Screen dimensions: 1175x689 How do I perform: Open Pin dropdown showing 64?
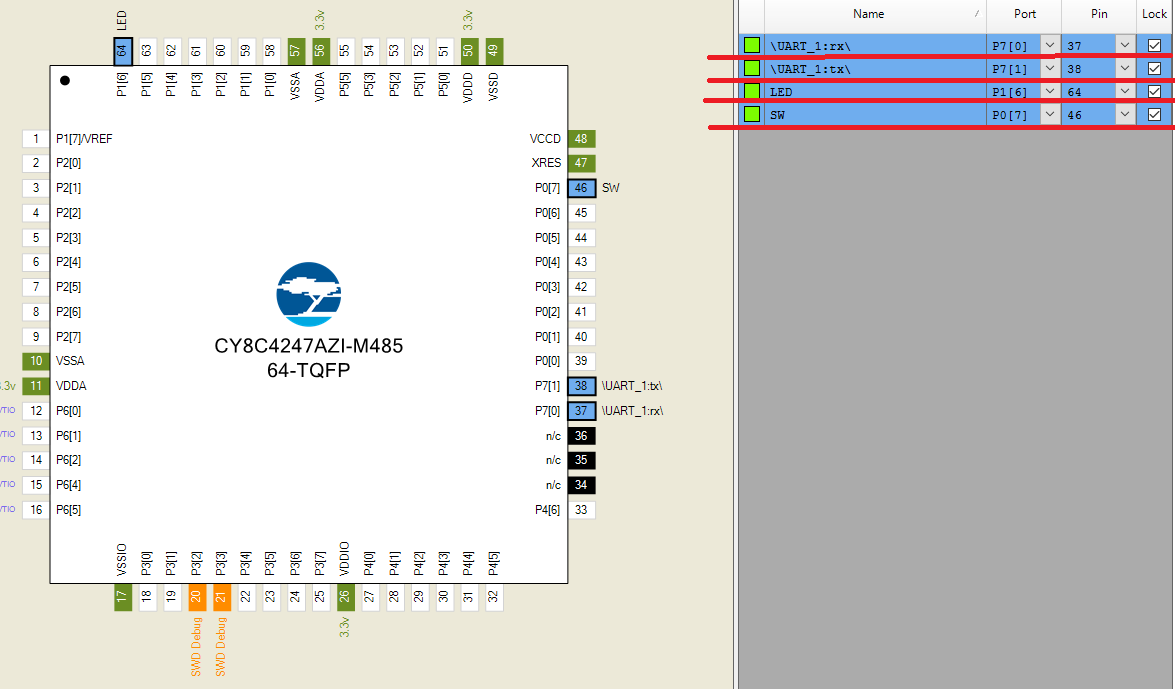point(1125,91)
